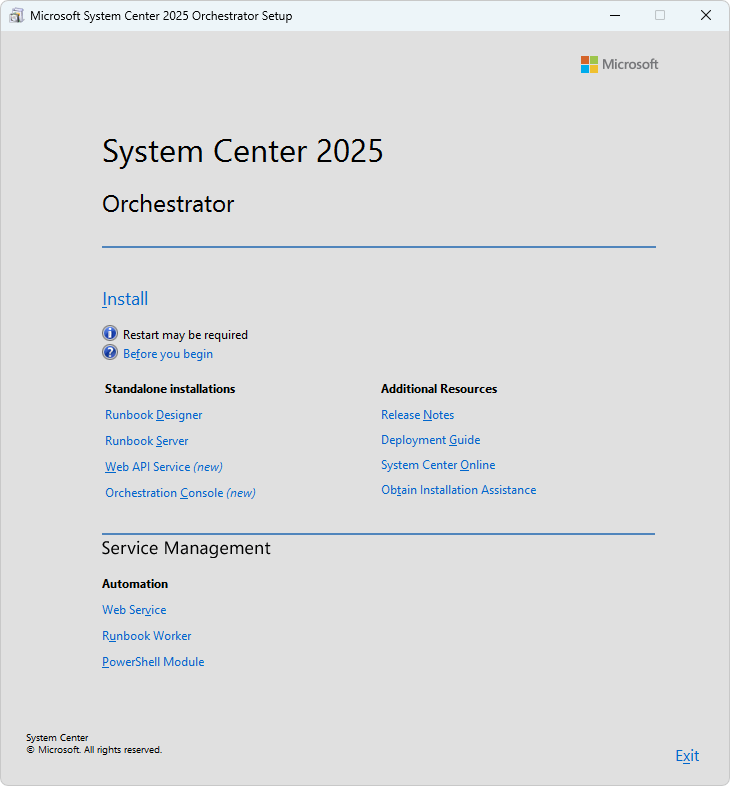Image resolution: width=730 pixels, height=786 pixels.
Task: Click the Restart may be required text
Action: 185,335
